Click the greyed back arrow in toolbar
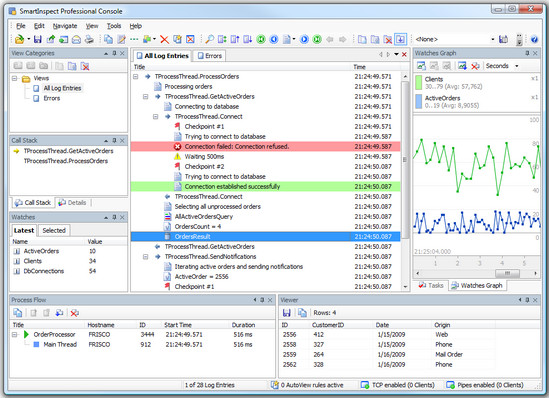Screen dimensions: 549x398 [329, 39]
